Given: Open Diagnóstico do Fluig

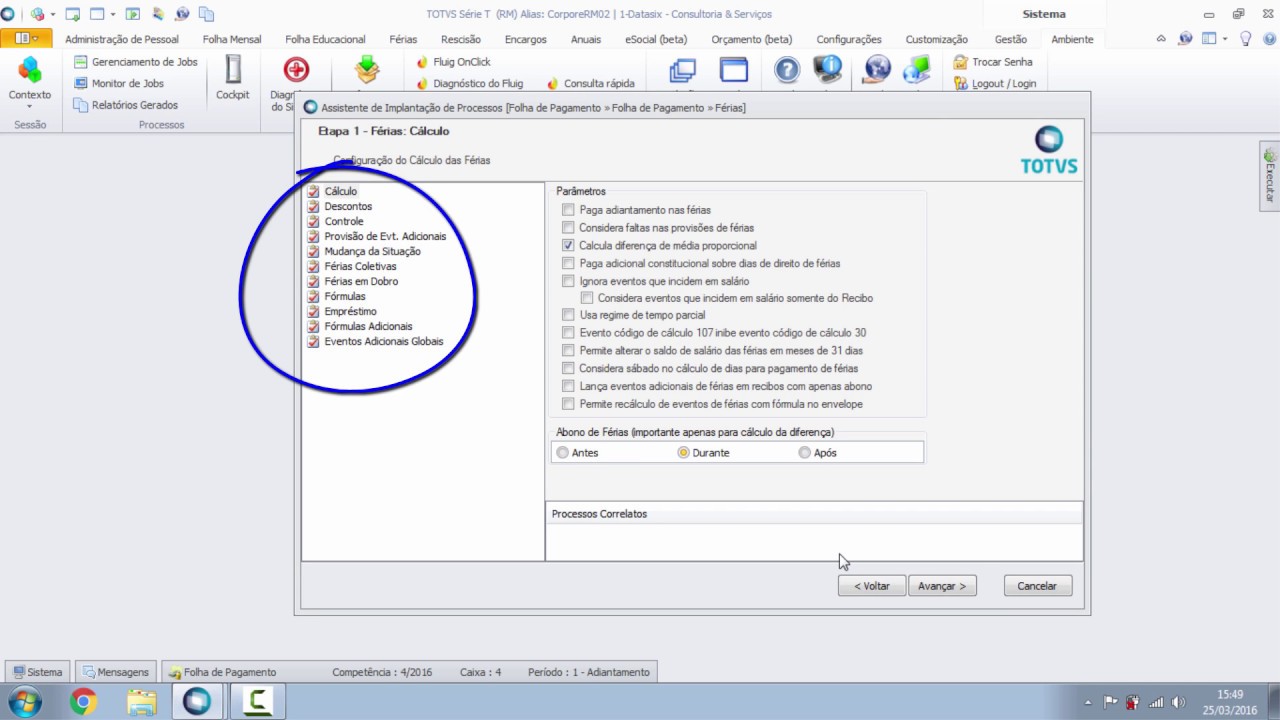Looking at the screenshot, I should coord(470,84).
